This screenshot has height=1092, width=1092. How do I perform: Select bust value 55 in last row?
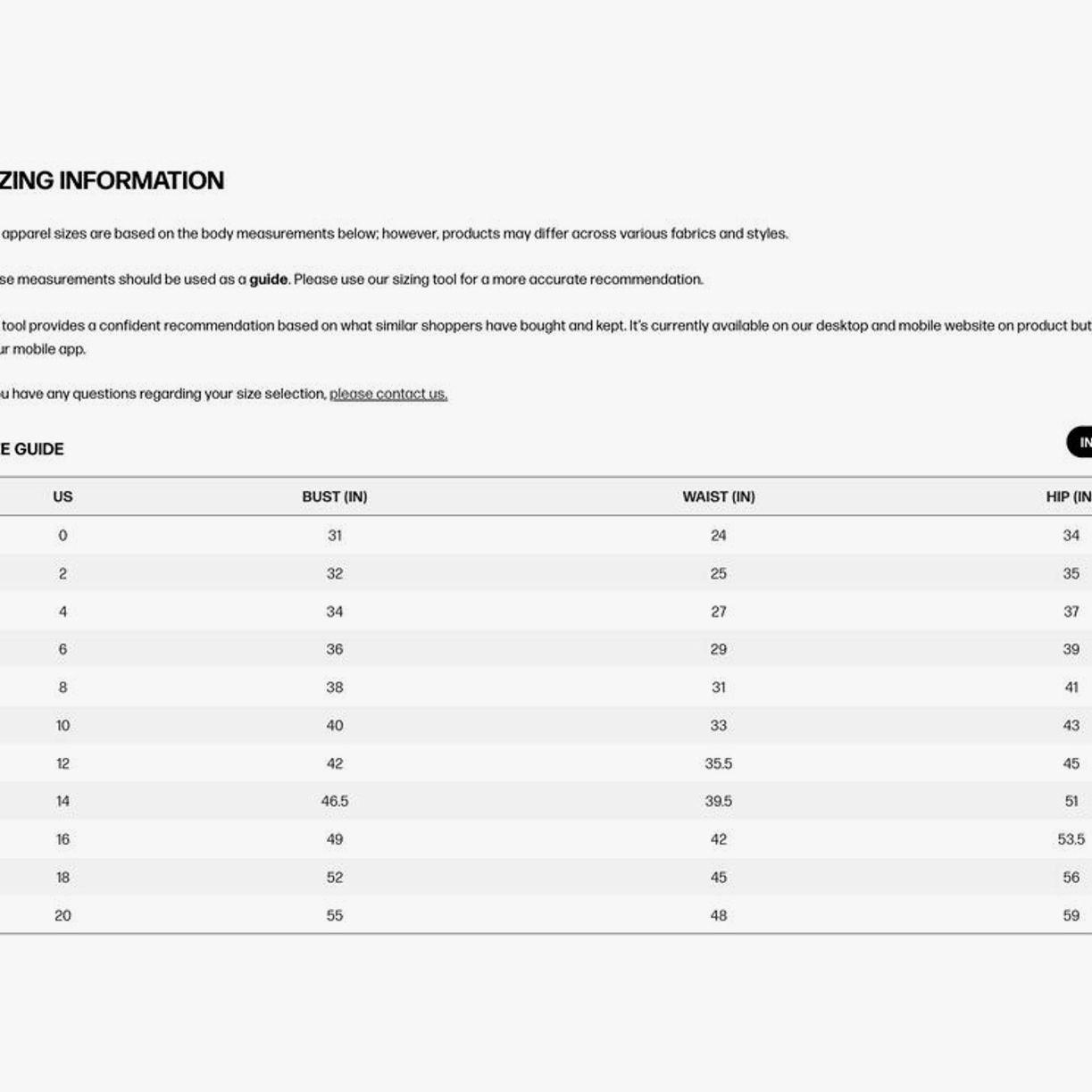pos(335,915)
